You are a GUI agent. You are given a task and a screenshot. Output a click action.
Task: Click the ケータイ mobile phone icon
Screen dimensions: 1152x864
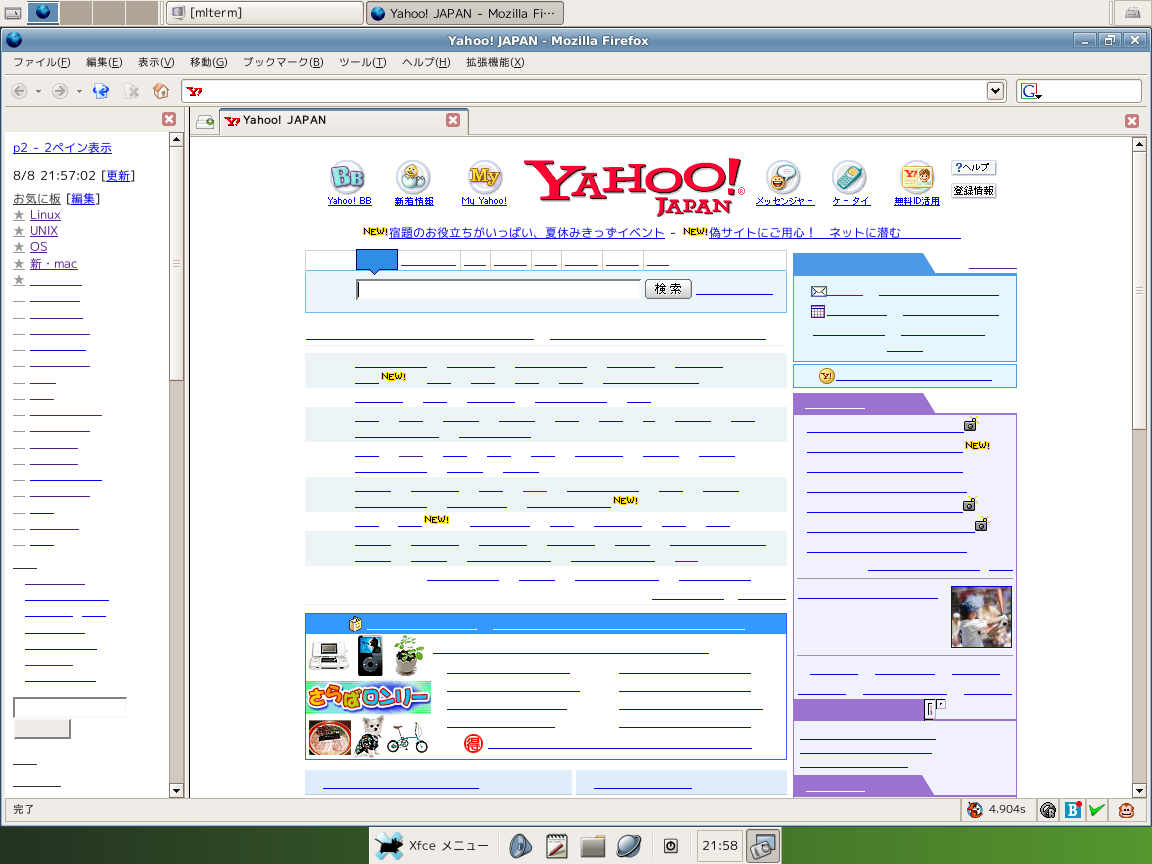pyautogui.click(x=849, y=177)
